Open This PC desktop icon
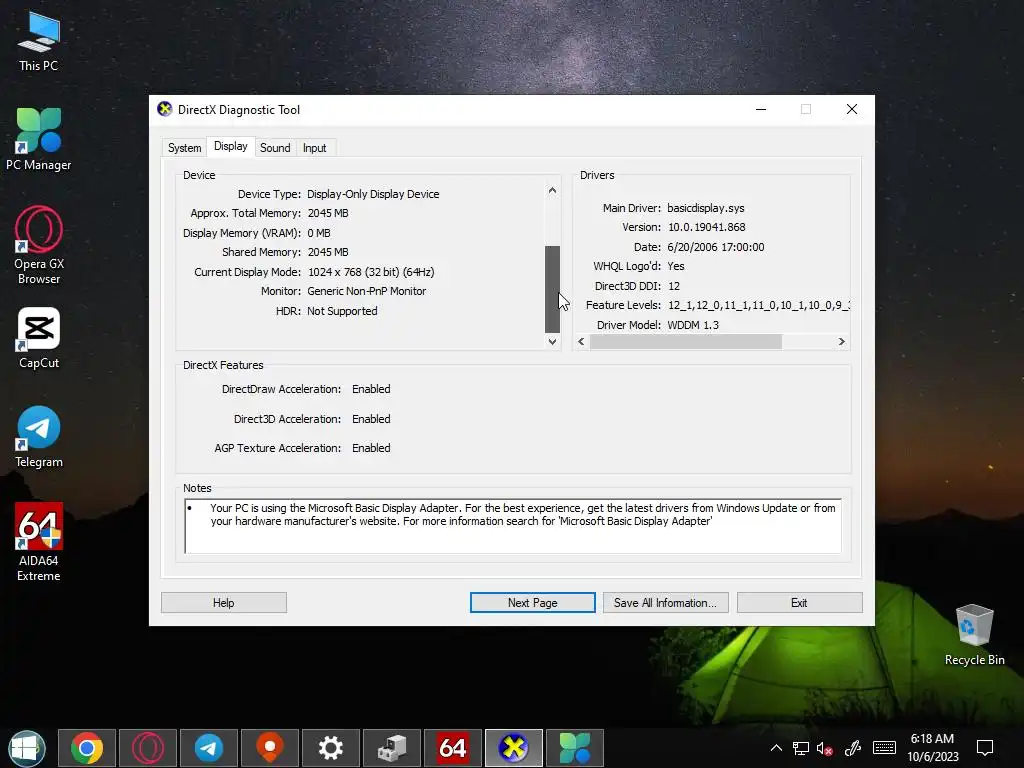The image size is (1024, 768). coord(39,42)
